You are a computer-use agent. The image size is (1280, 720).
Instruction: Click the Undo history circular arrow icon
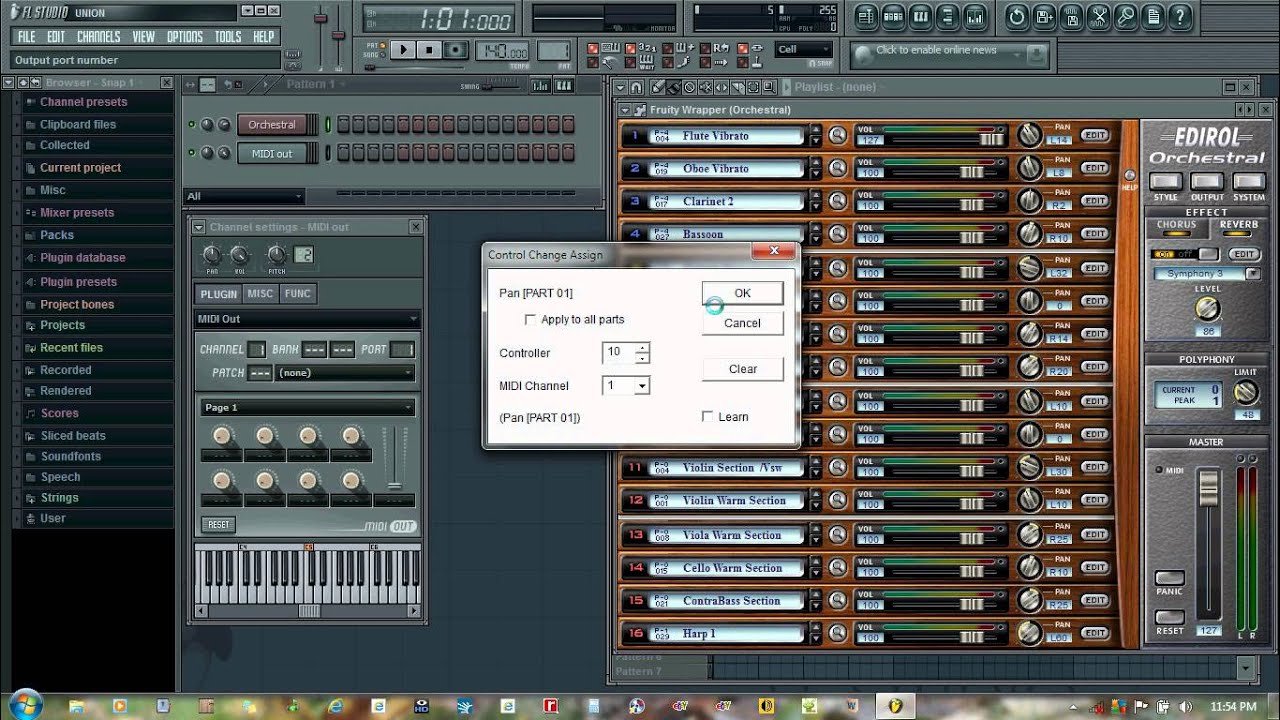[x=1017, y=16]
